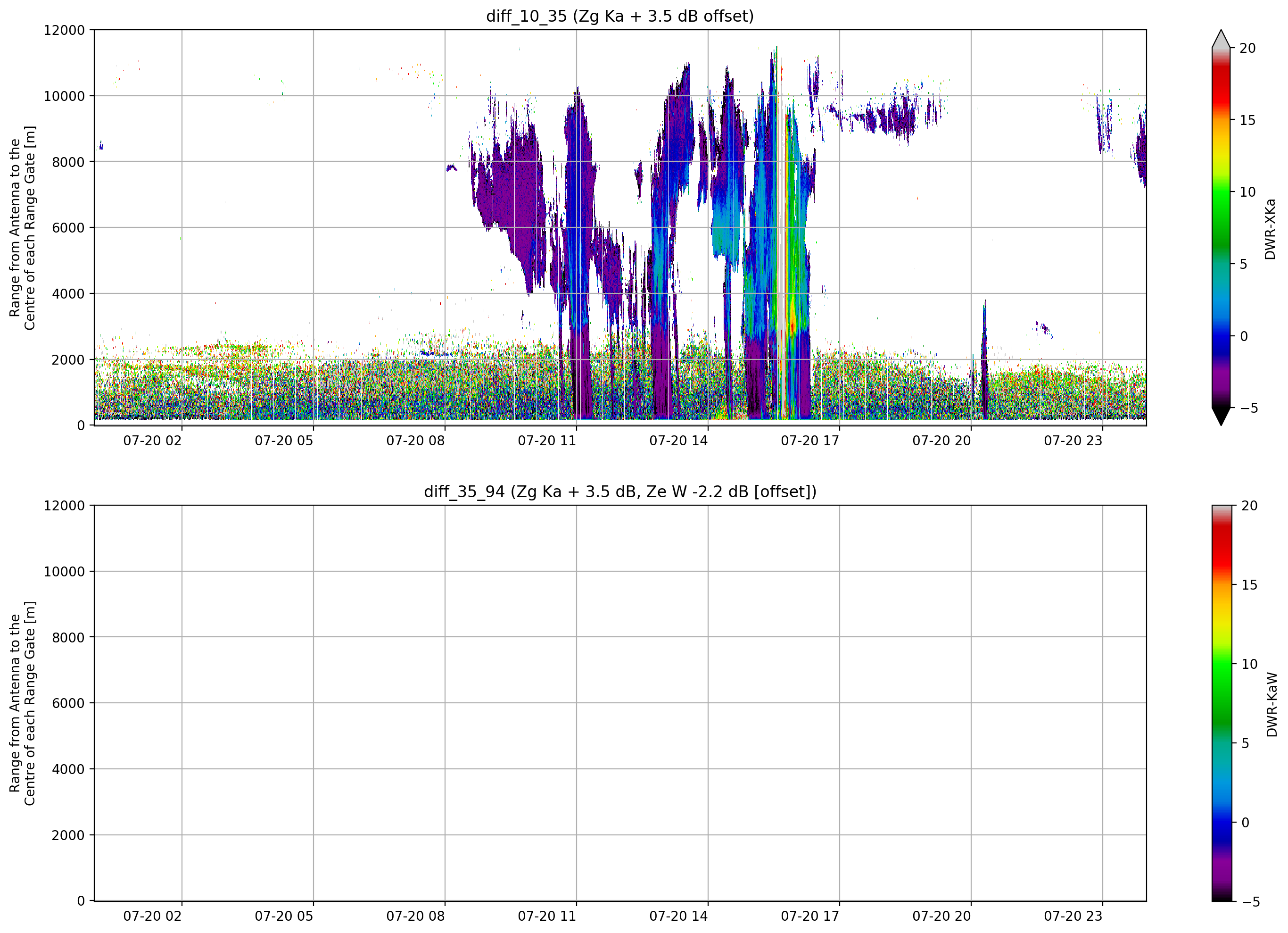Click "07-20 20" tick under the top plot
Viewport: 1288px width, 933px height.
pos(941,441)
